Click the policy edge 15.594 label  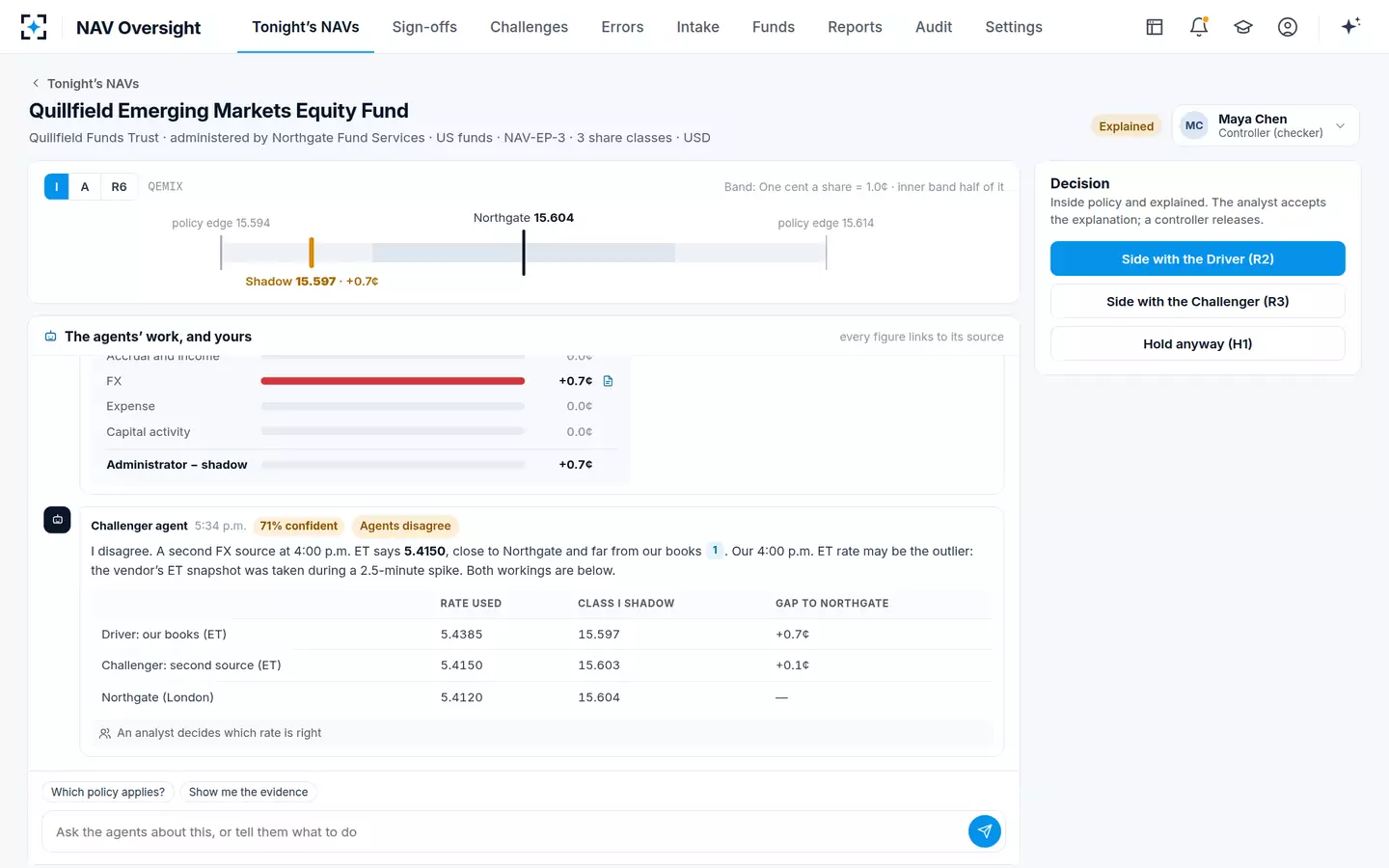pos(221,223)
